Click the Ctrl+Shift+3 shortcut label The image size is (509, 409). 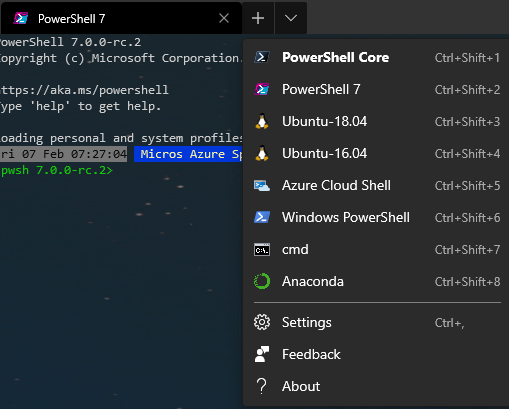point(467,122)
